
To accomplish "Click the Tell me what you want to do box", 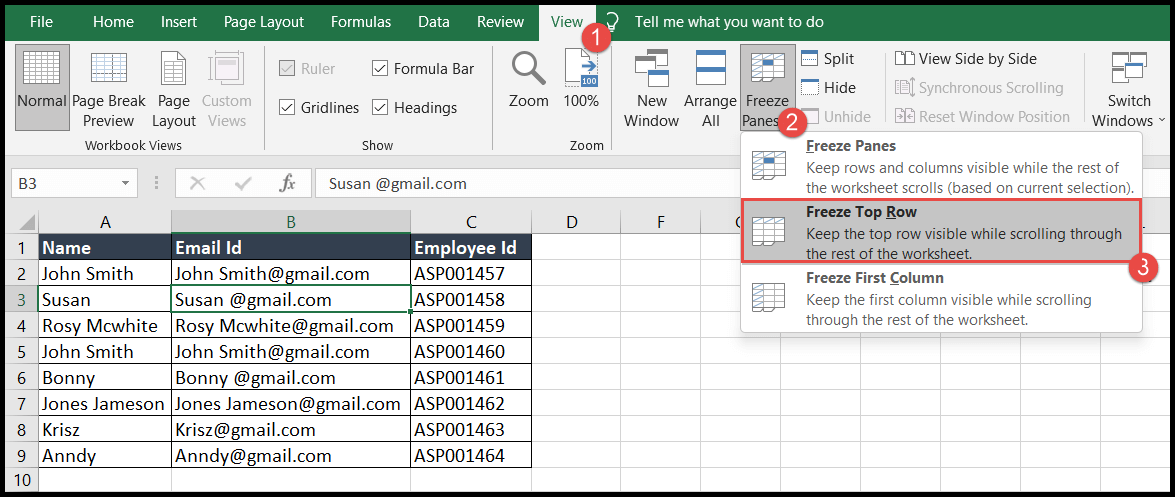I will (729, 22).
